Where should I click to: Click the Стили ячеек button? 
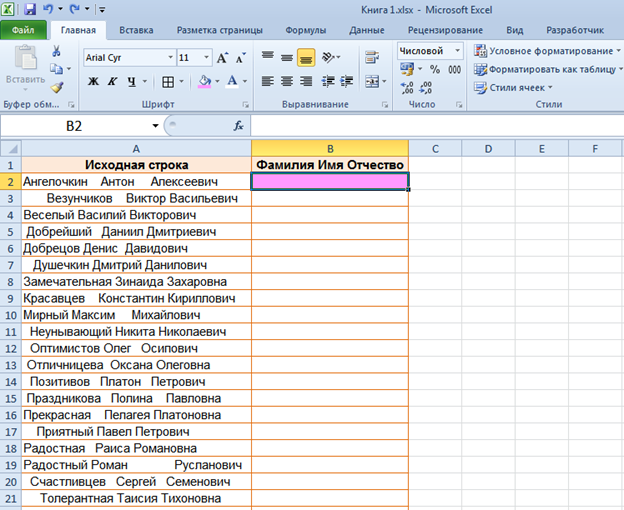pyautogui.click(x=520, y=87)
